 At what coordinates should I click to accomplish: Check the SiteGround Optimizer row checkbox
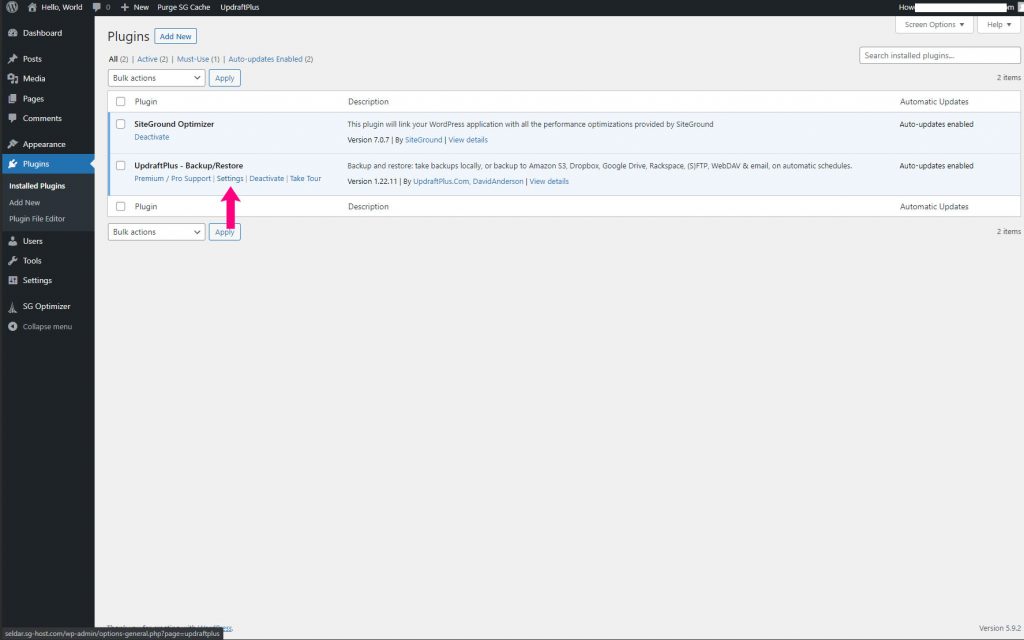(120, 124)
